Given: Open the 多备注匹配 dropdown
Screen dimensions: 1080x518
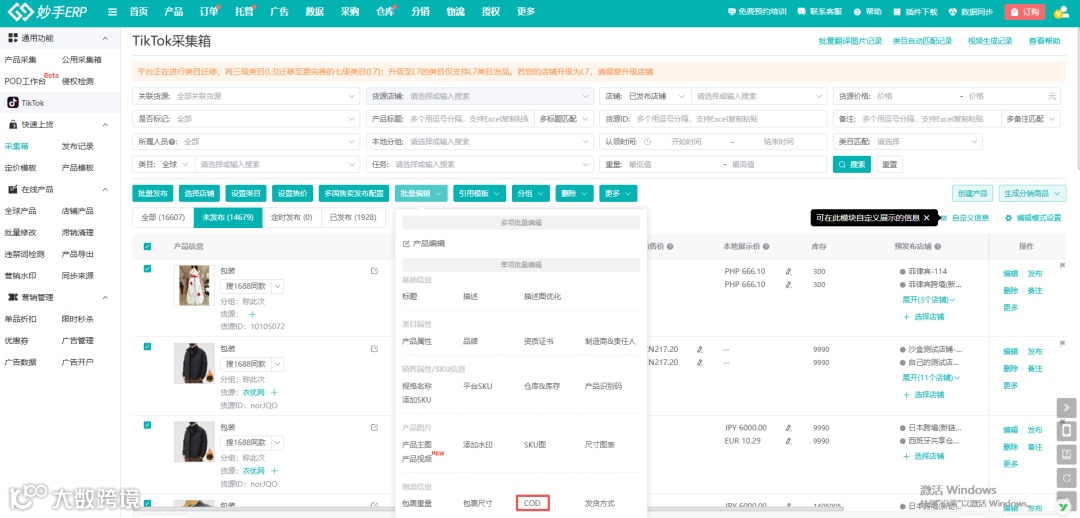Looking at the screenshot, I should [x=1030, y=119].
